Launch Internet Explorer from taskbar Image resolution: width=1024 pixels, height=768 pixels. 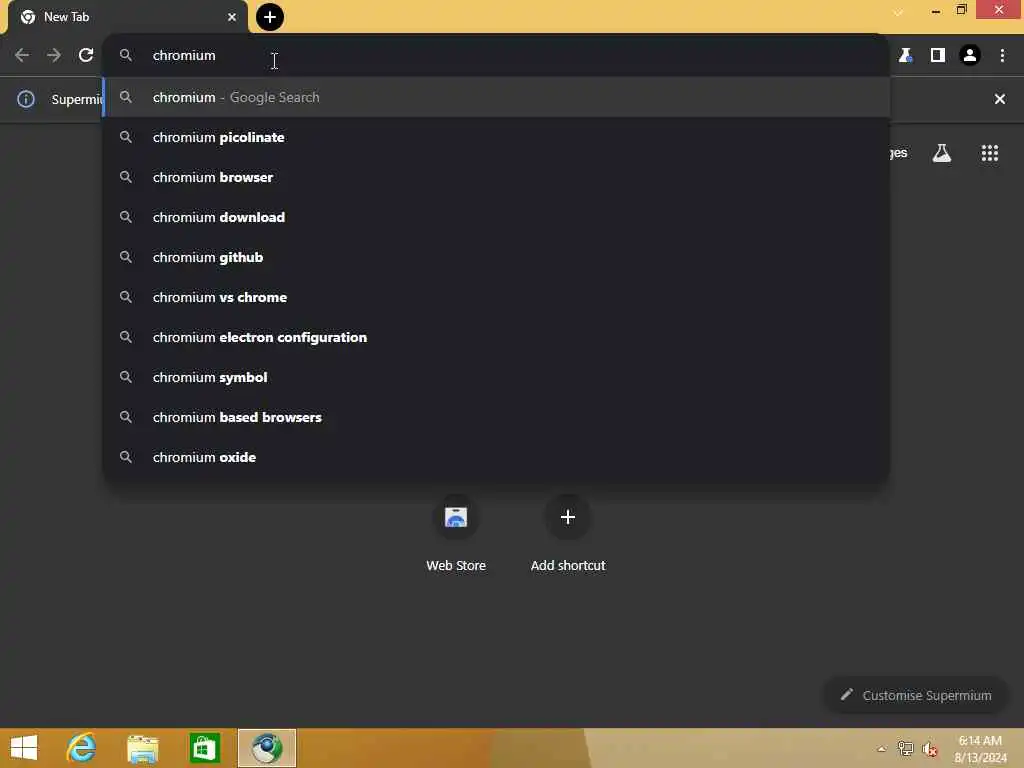[x=82, y=748]
